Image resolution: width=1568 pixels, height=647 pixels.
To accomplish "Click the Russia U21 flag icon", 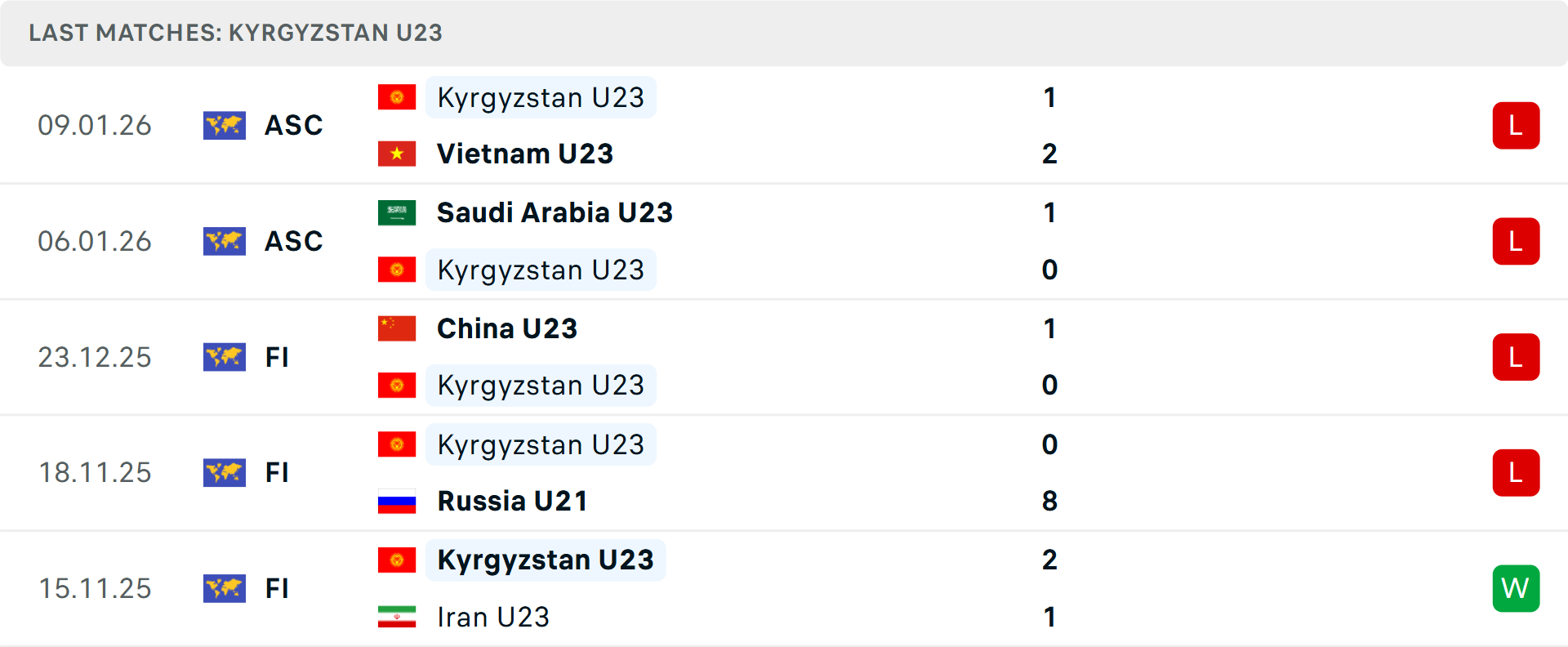I will (x=397, y=501).
